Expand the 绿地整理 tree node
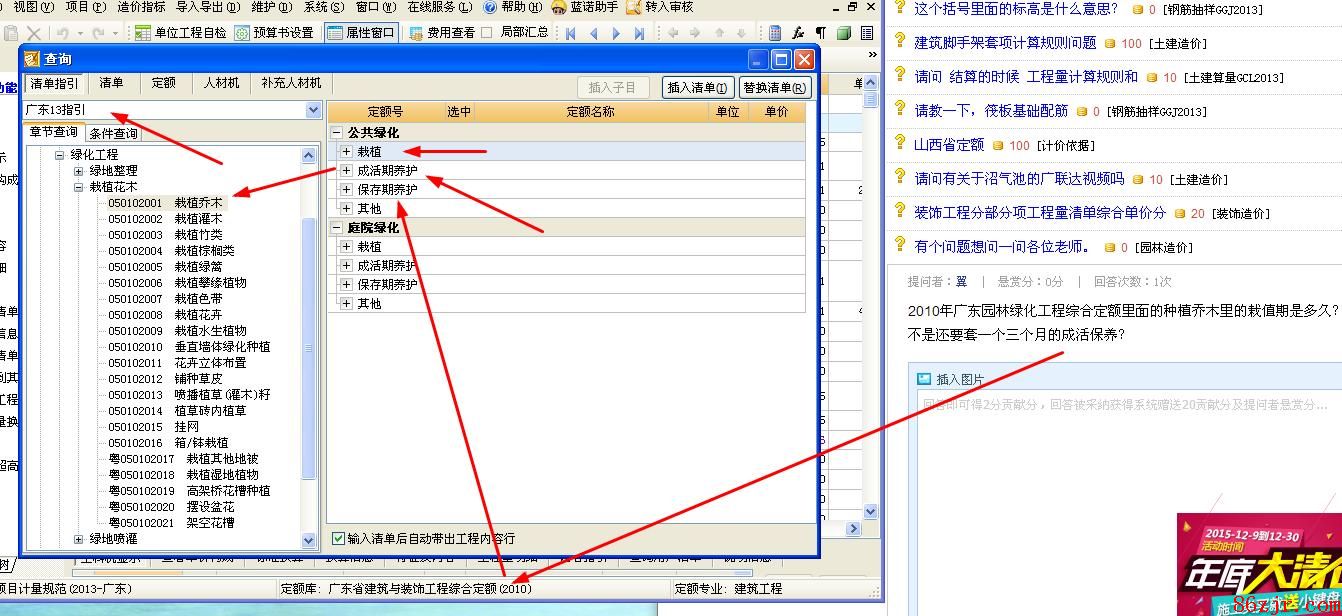 pyautogui.click(x=79, y=171)
